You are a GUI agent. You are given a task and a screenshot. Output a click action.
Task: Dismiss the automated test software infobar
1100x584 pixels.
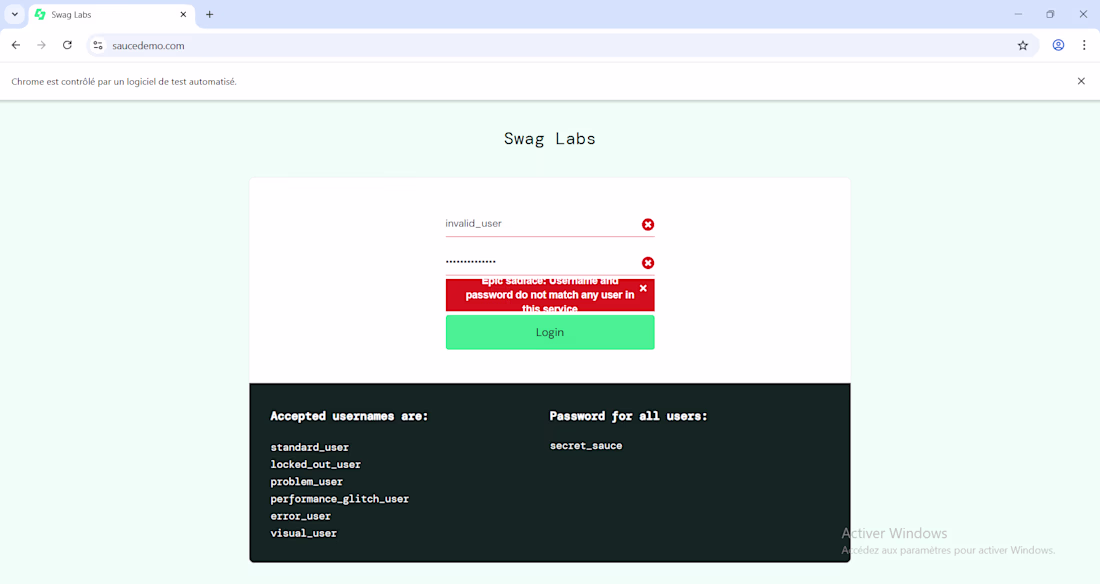point(1081,81)
